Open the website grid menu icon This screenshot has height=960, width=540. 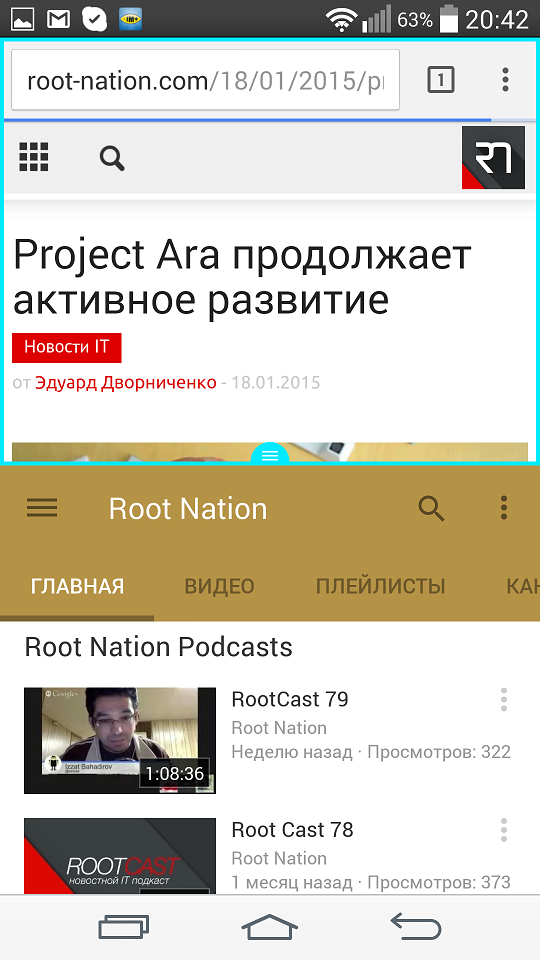pos(34,157)
